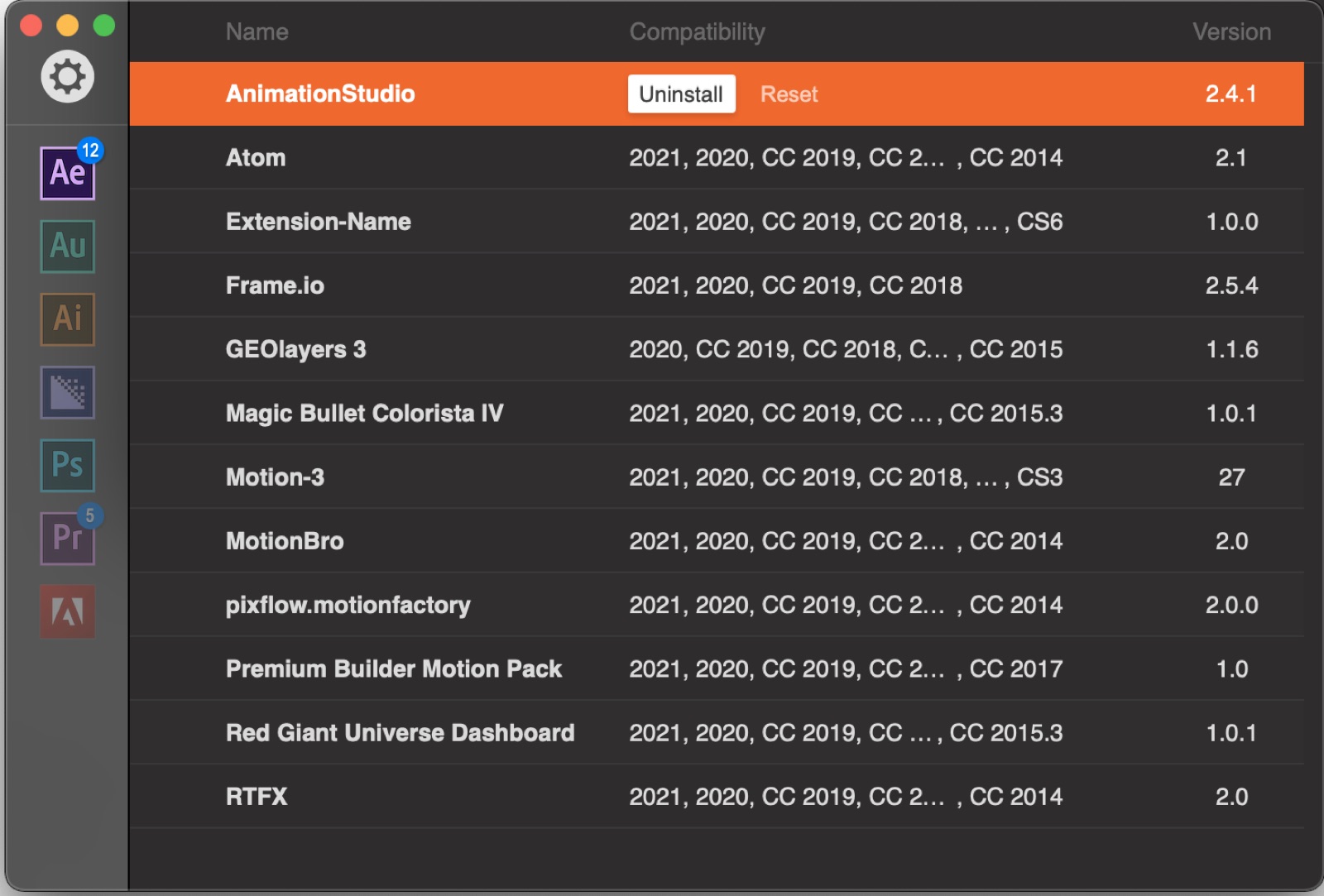Select the Premiere Pro app icon
The width and height of the screenshot is (1324, 896).
click(x=68, y=538)
